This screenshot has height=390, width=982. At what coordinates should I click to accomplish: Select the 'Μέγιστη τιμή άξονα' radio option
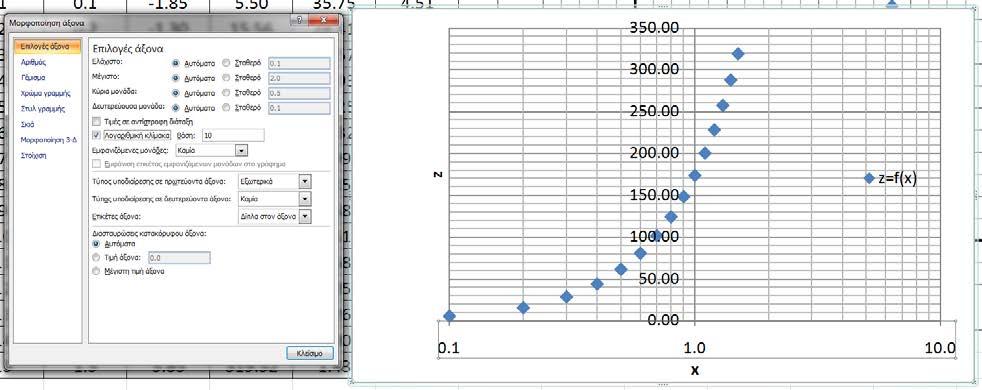(x=96, y=271)
